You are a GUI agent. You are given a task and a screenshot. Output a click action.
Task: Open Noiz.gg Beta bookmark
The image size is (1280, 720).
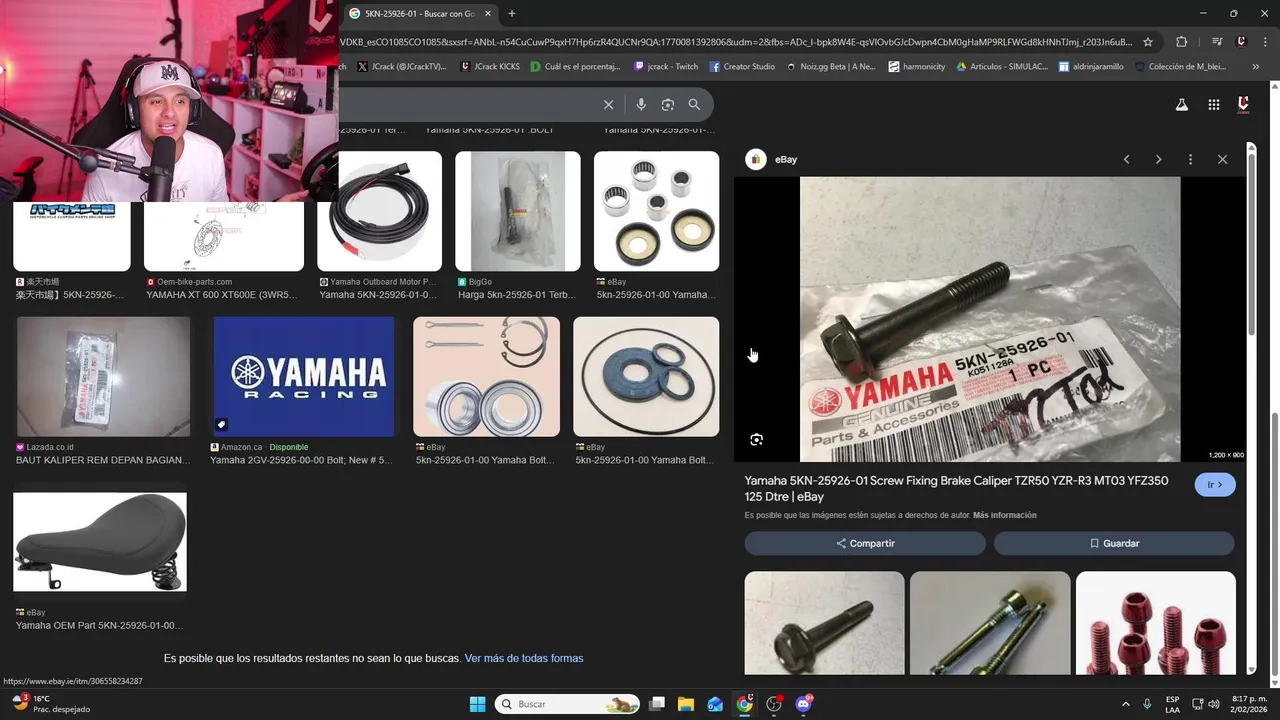[831, 67]
